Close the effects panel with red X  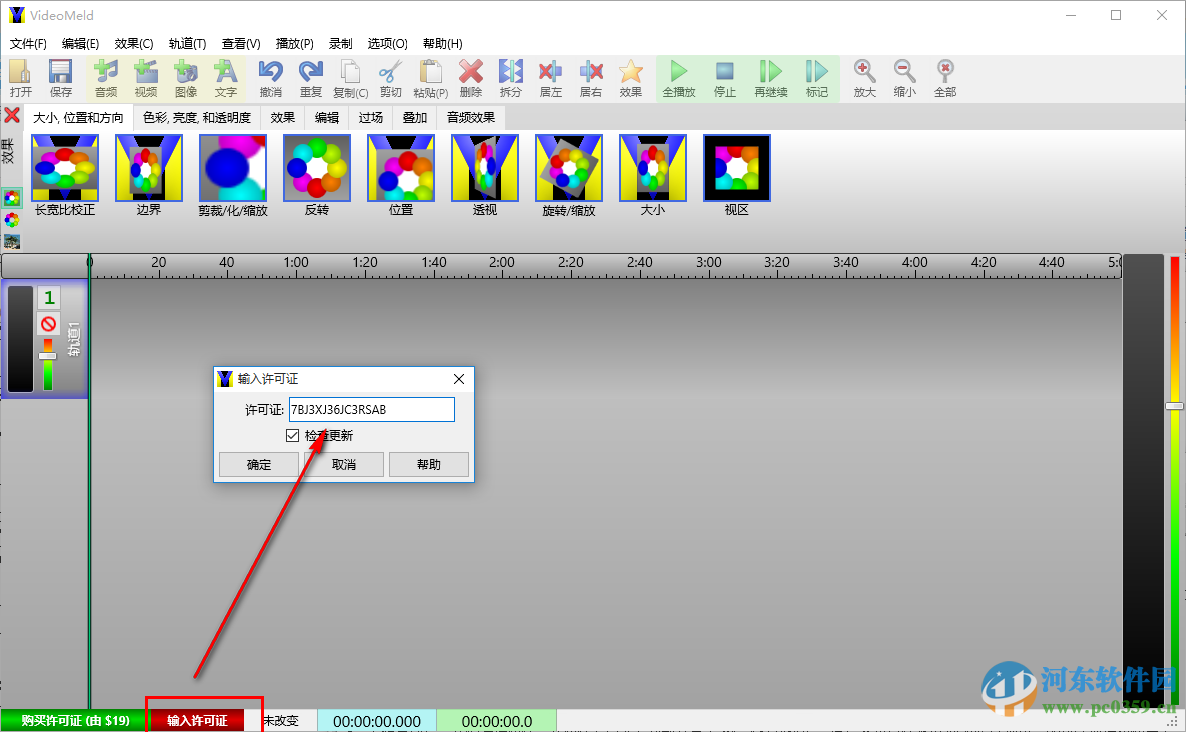tap(12, 115)
